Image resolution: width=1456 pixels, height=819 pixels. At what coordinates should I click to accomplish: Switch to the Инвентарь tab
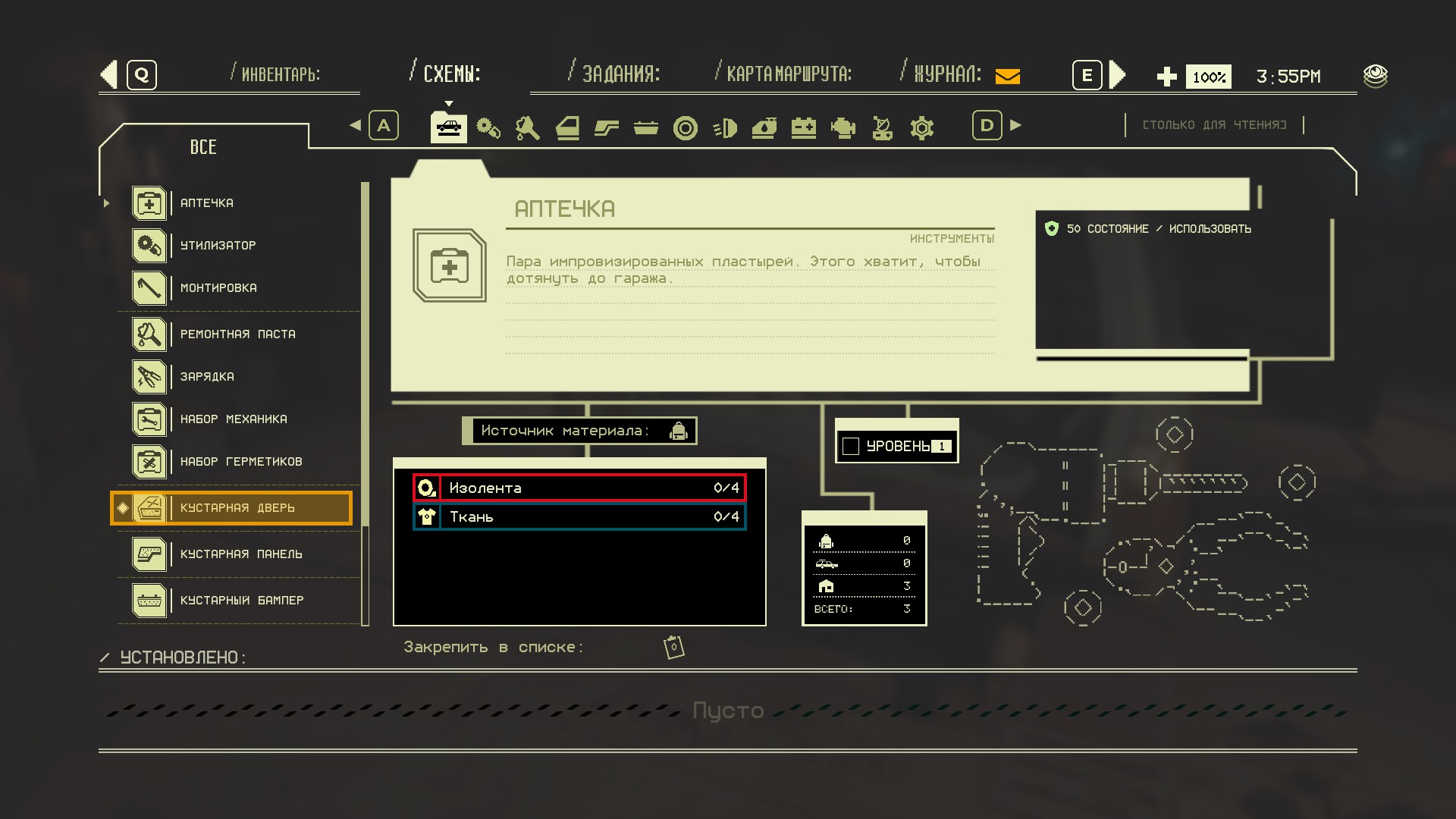pyautogui.click(x=280, y=74)
